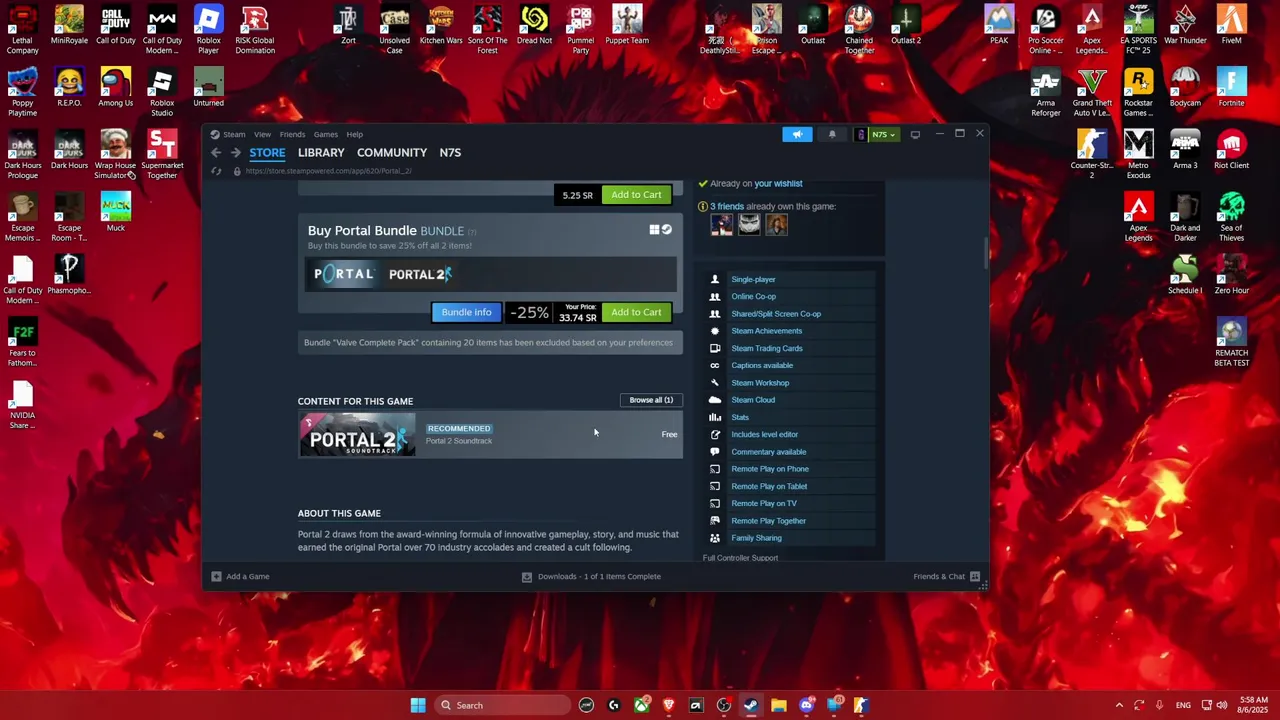This screenshot has height=720, width=1280.
Task: Open the Phasmophobia desktop shortcut
Action: [69, 275]
